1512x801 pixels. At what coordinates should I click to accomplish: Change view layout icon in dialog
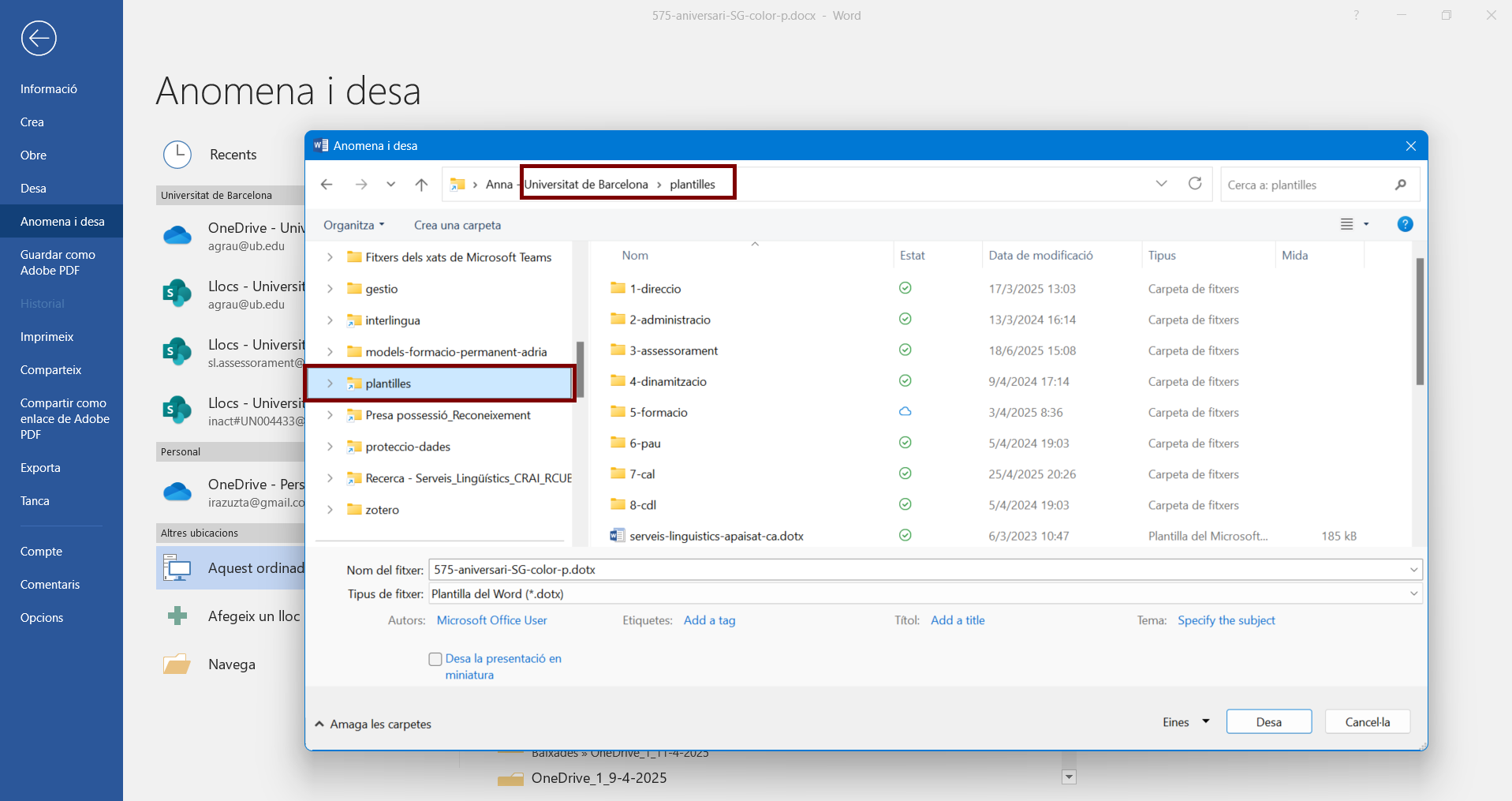[1347, 225]
